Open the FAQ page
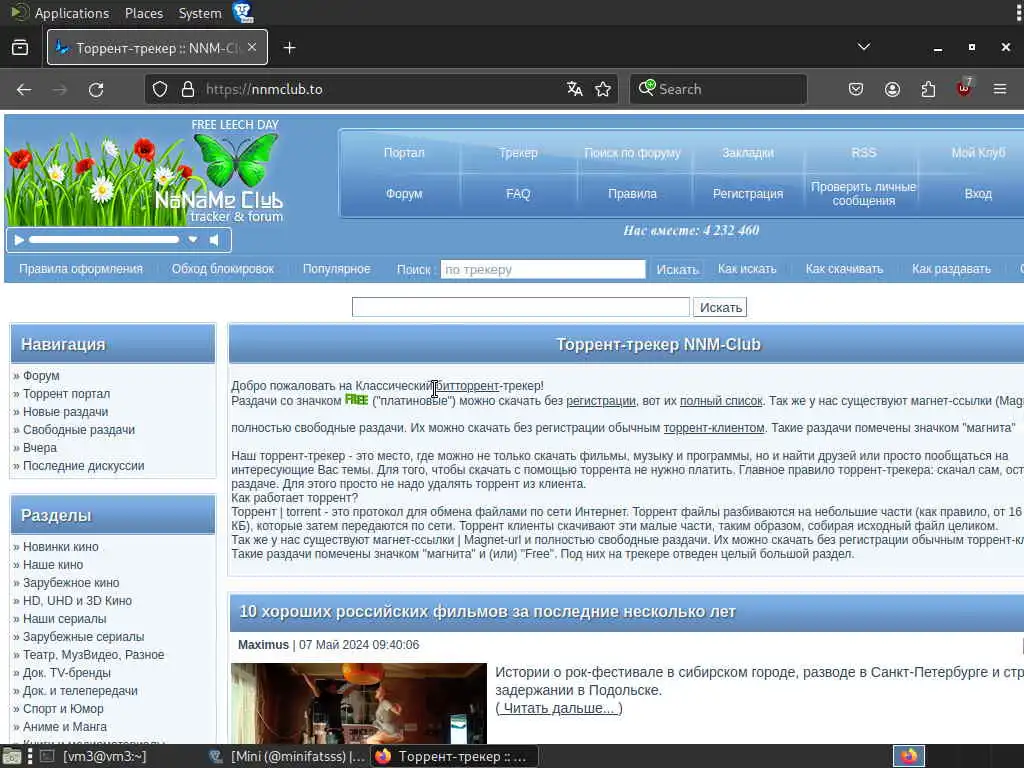The width and height of the screenshot is (1024, 768). pyautogui.click(x=518, y=194)
